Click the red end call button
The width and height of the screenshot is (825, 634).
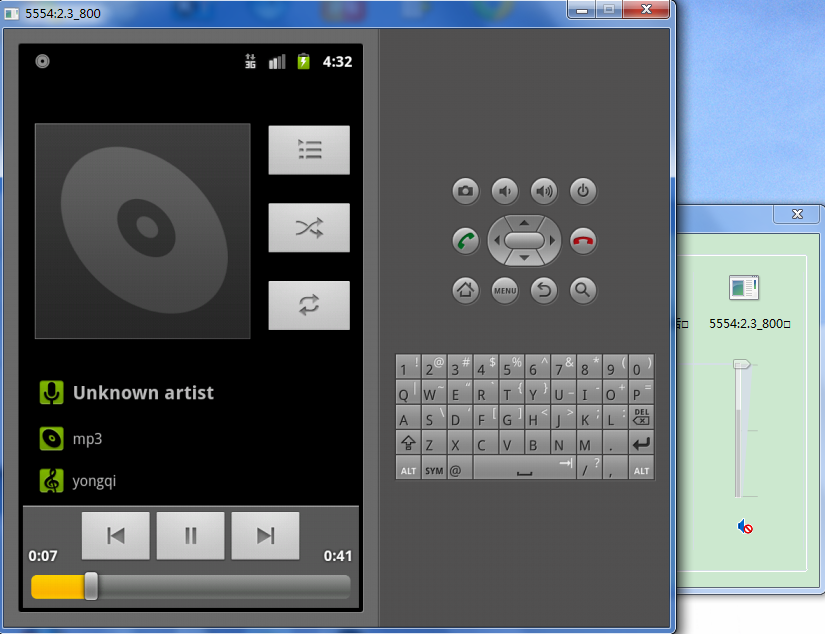(583, 241)
